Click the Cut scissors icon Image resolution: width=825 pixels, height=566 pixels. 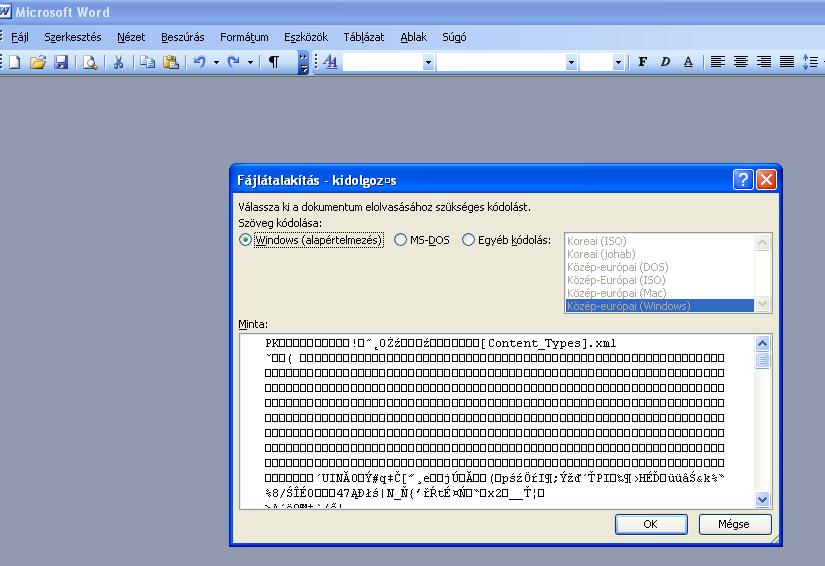coord(118,62)
